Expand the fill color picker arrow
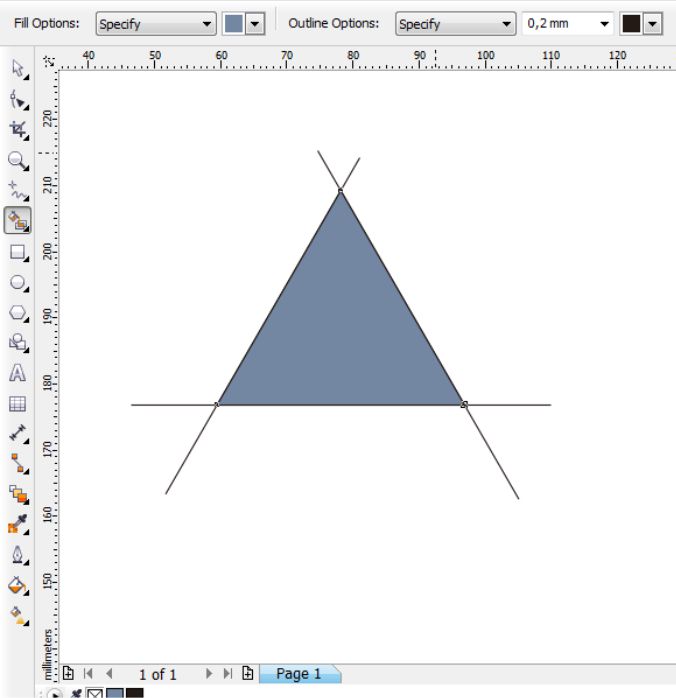Screen dimensions: 676x698 pyautogui.click(x=255, y=24)
